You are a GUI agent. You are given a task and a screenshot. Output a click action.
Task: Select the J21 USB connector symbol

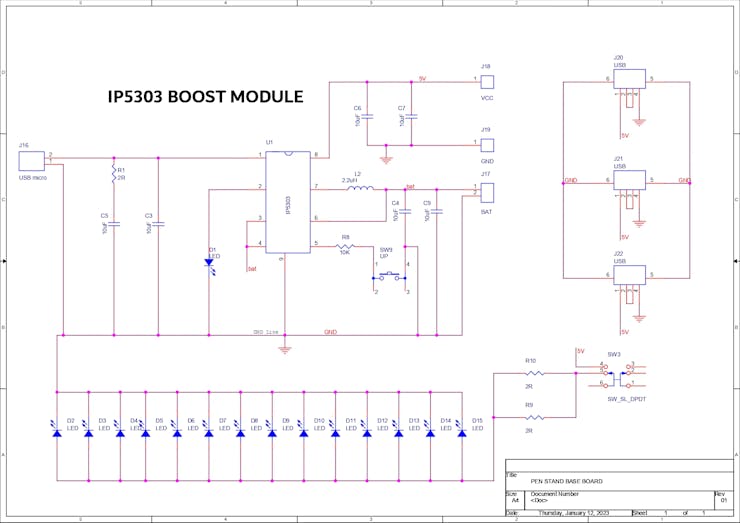pos(630,180)
